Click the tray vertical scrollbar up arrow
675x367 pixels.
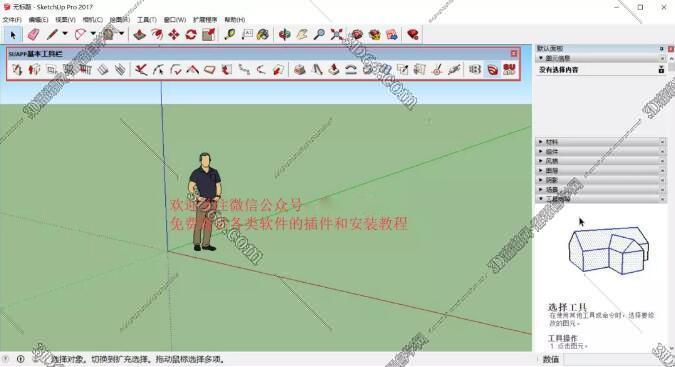pyautogui.click(x=671, y=58)
